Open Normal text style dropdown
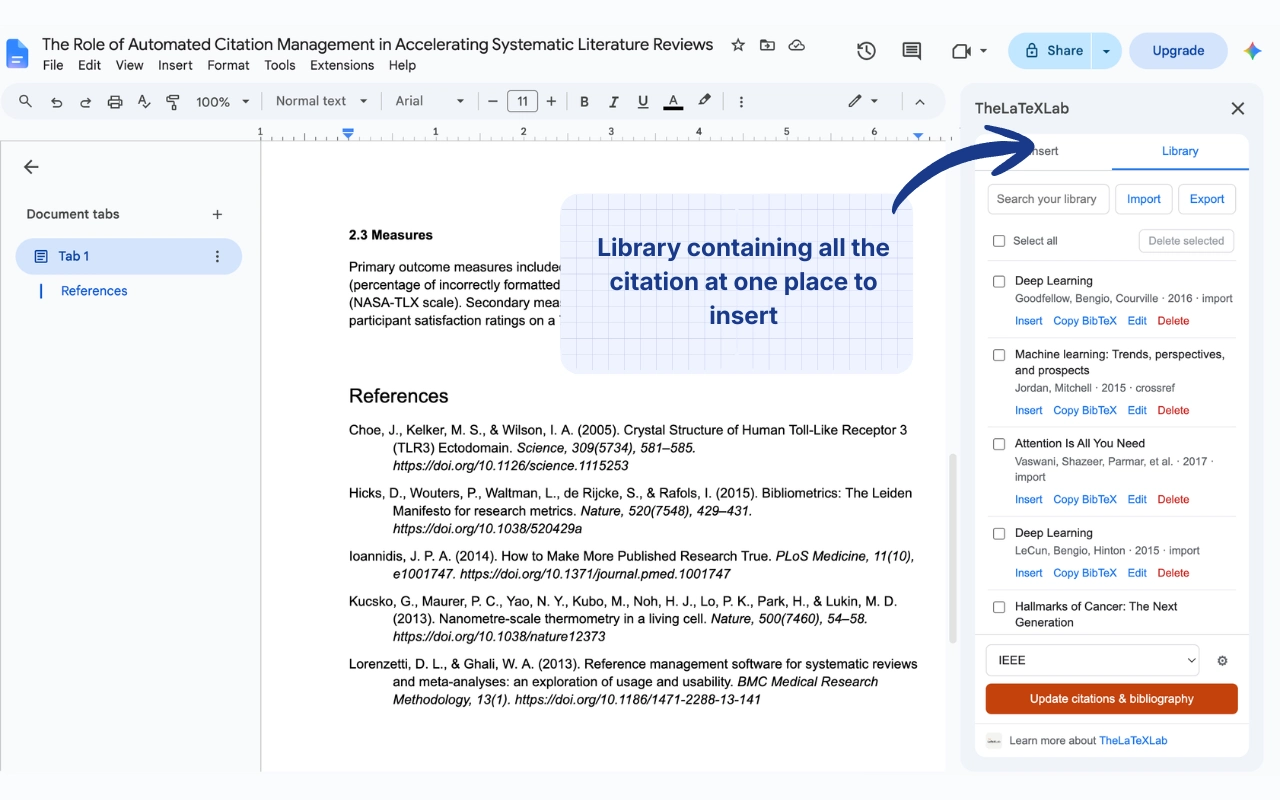 click(322, 101)
